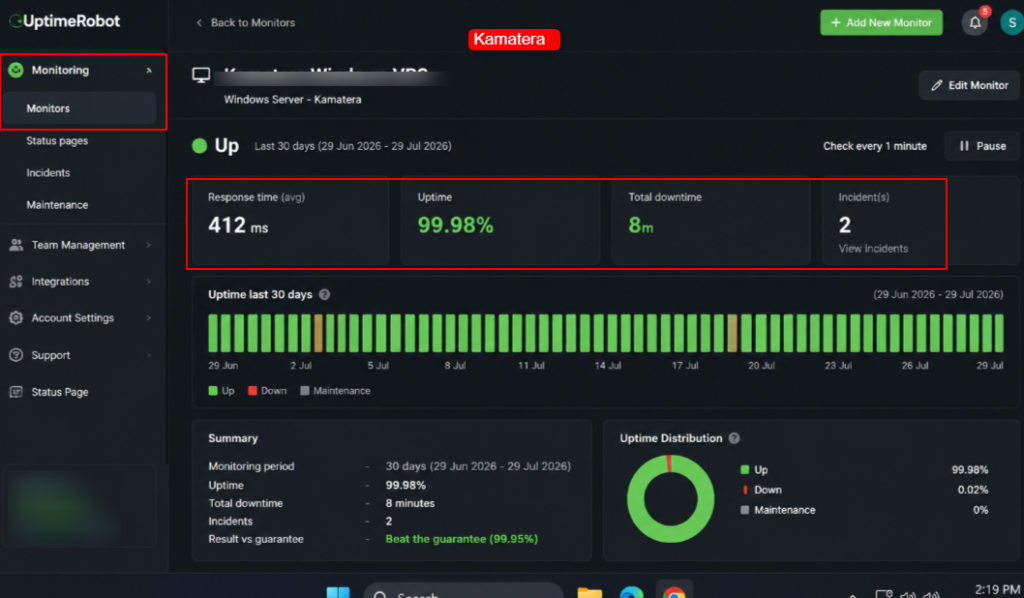Click the Search box in the taskbar
Image resolution: width=1024 pixels, height=598 pixels.
pos(463,592)
